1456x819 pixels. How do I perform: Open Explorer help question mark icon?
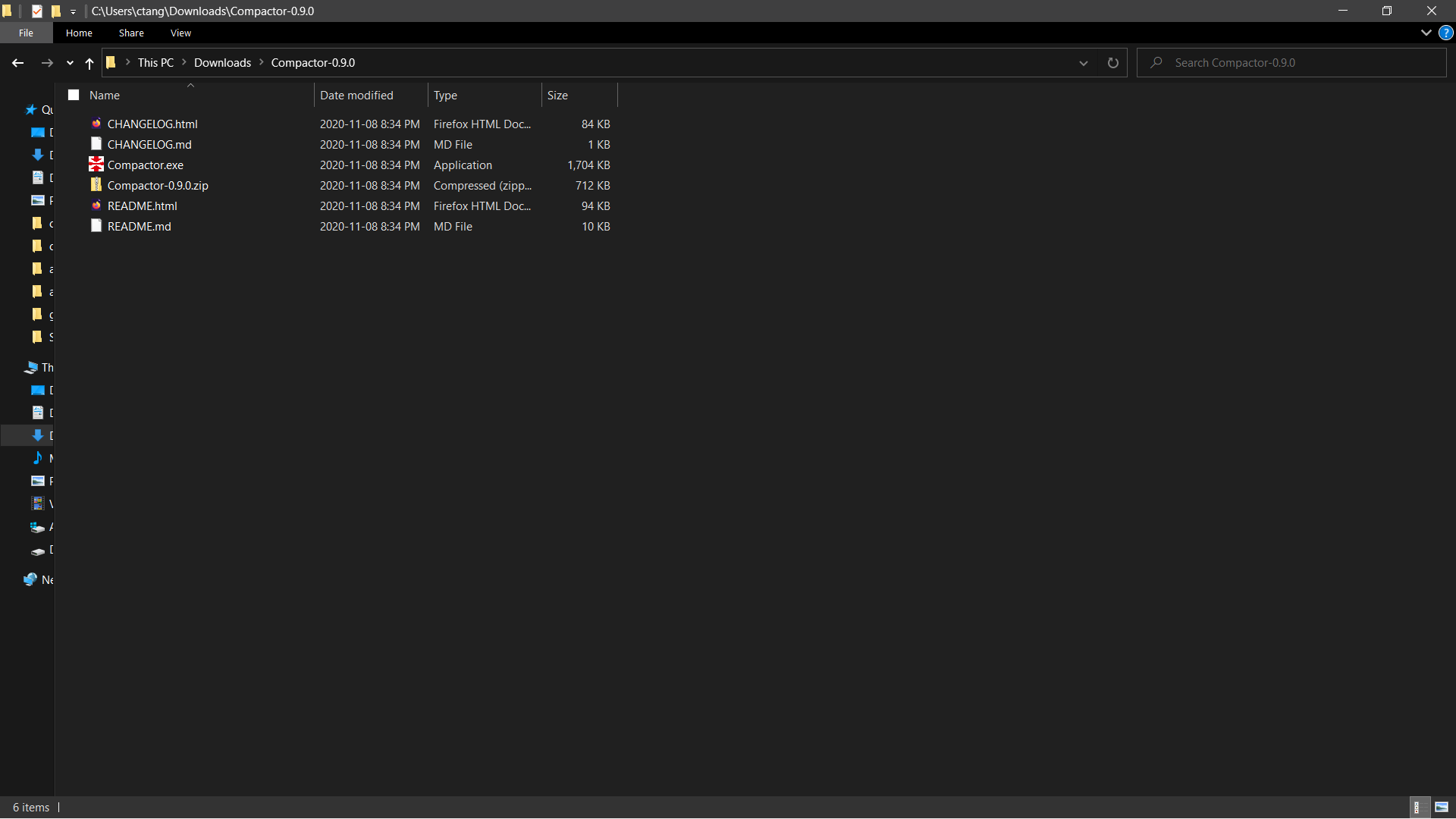tap(1445, 33)
